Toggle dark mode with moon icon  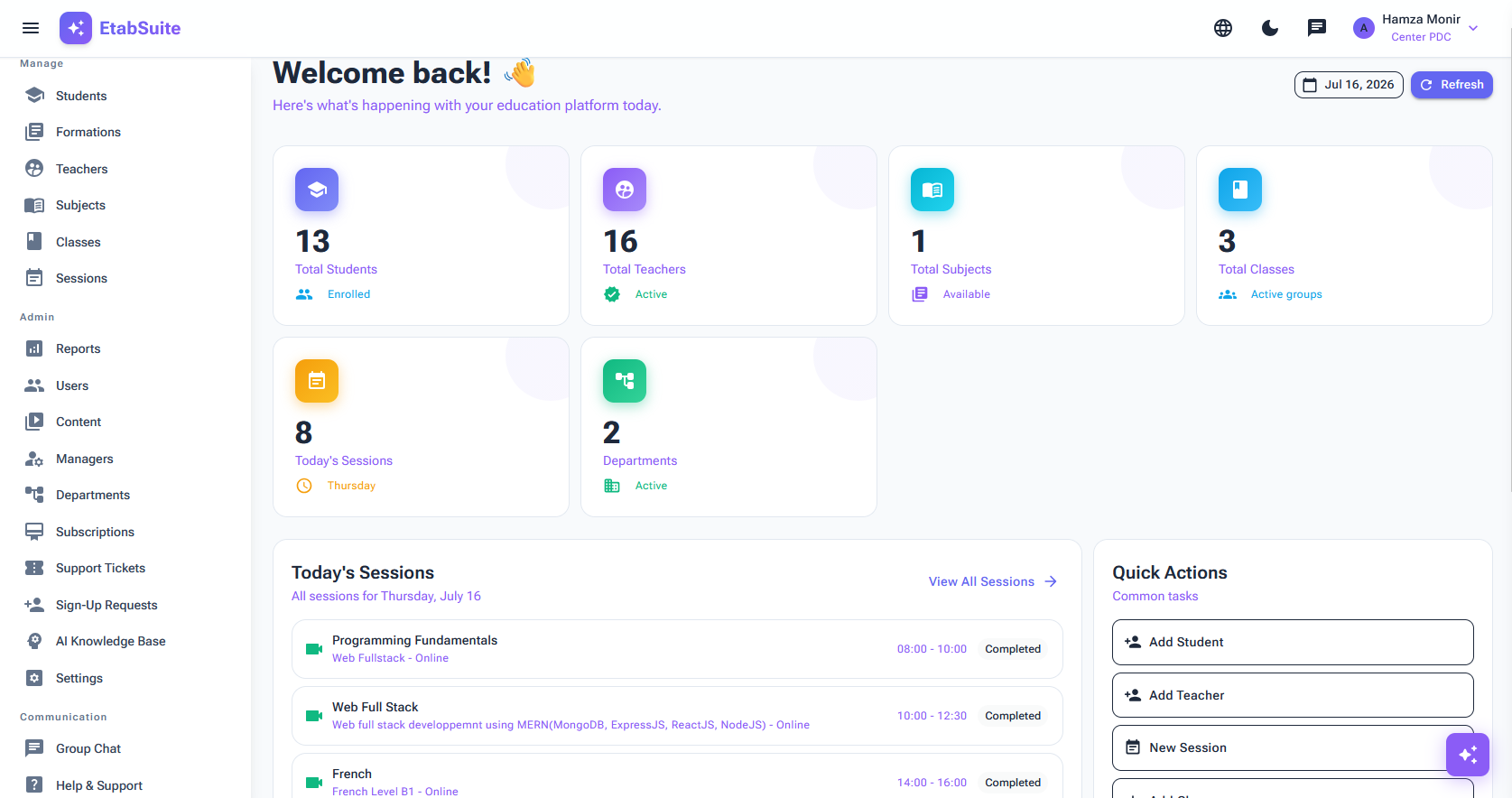coord(1270,28)
